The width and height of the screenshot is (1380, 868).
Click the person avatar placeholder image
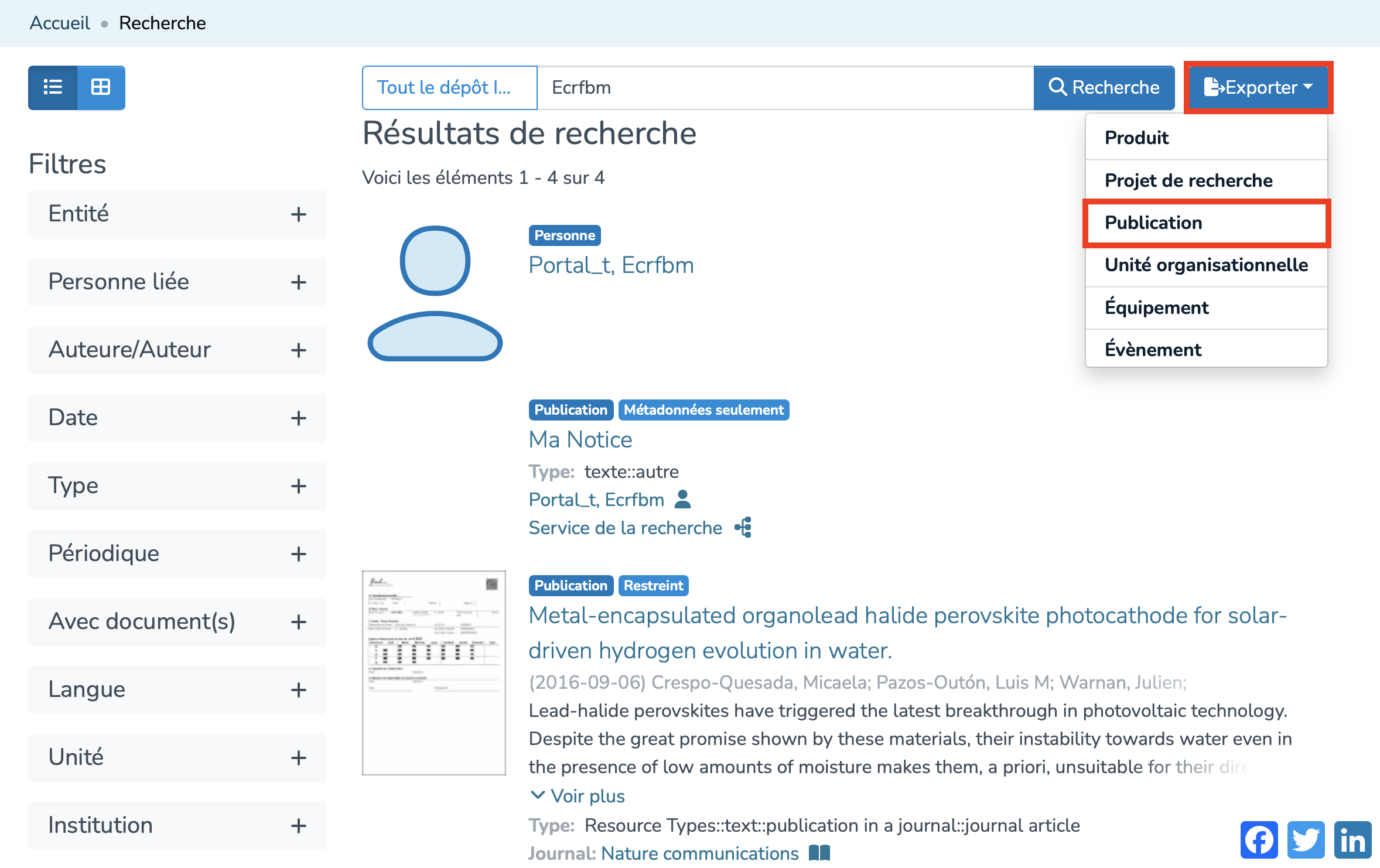(x=435, y=293)
